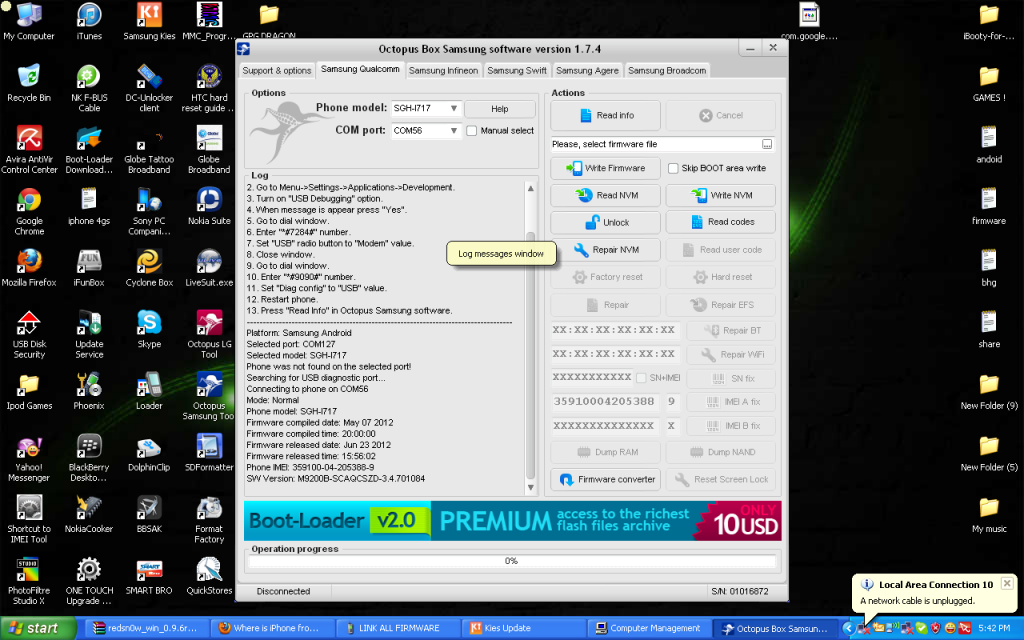Image resolution: width=1024 pixels, height=640 pixels.
Task: Switch to Support & options tab
Action: 277,71
